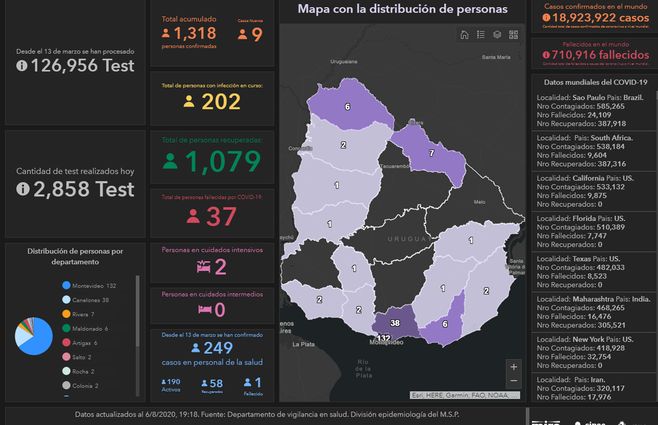Click the info icon beside world confirmed cases

546,18
